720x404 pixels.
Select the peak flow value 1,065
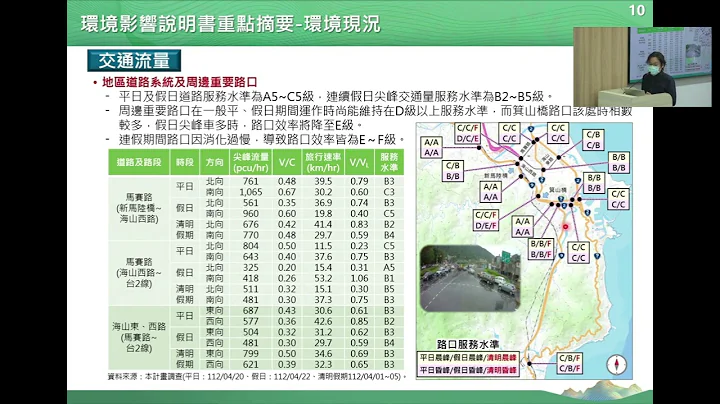click(251, 192)
